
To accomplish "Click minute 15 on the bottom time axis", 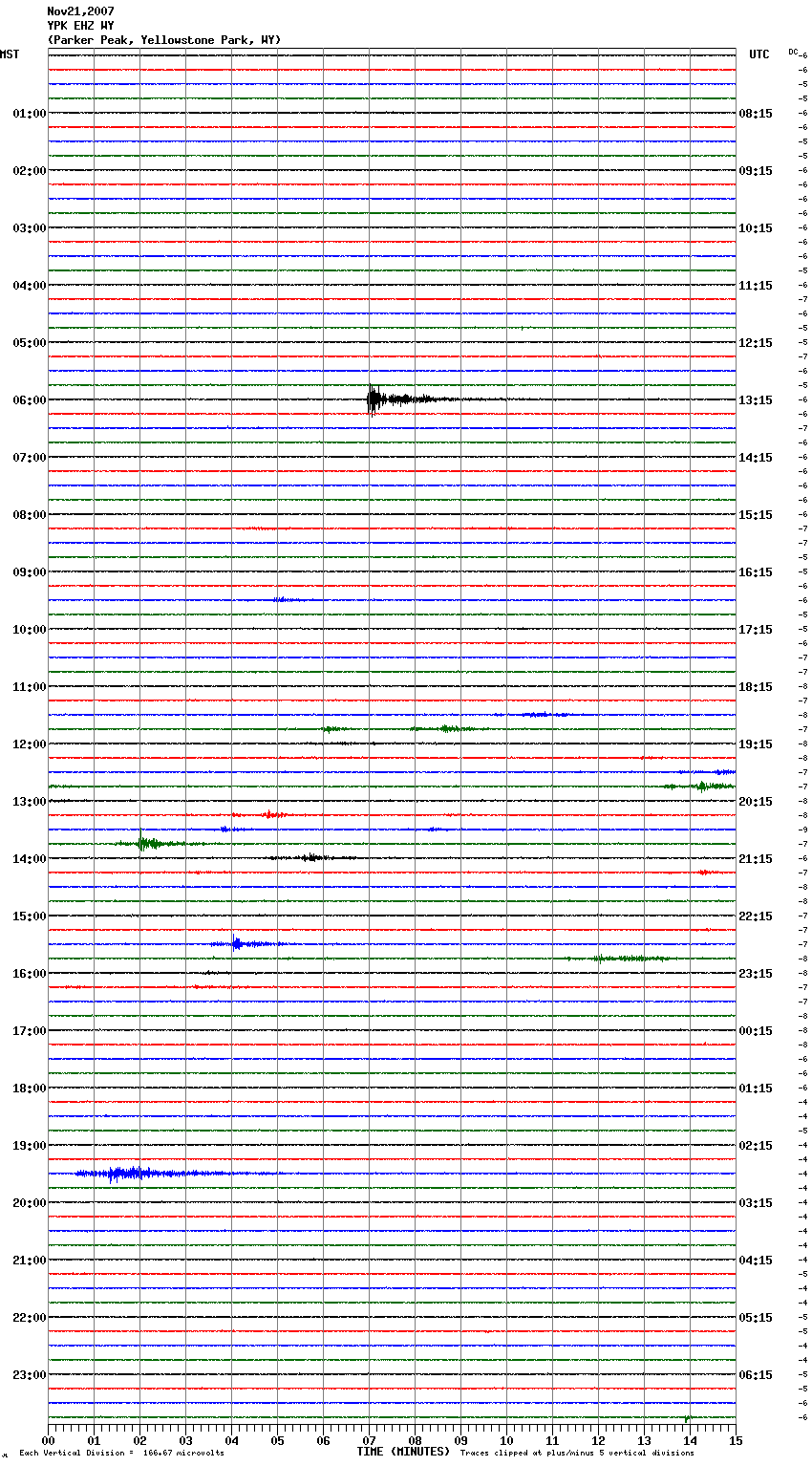I will pos(736,1440).
